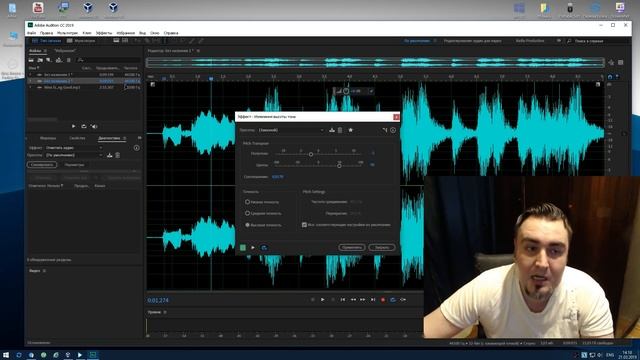Click the taskbar clock
This screenshot has height=360, width=640.
627,355
